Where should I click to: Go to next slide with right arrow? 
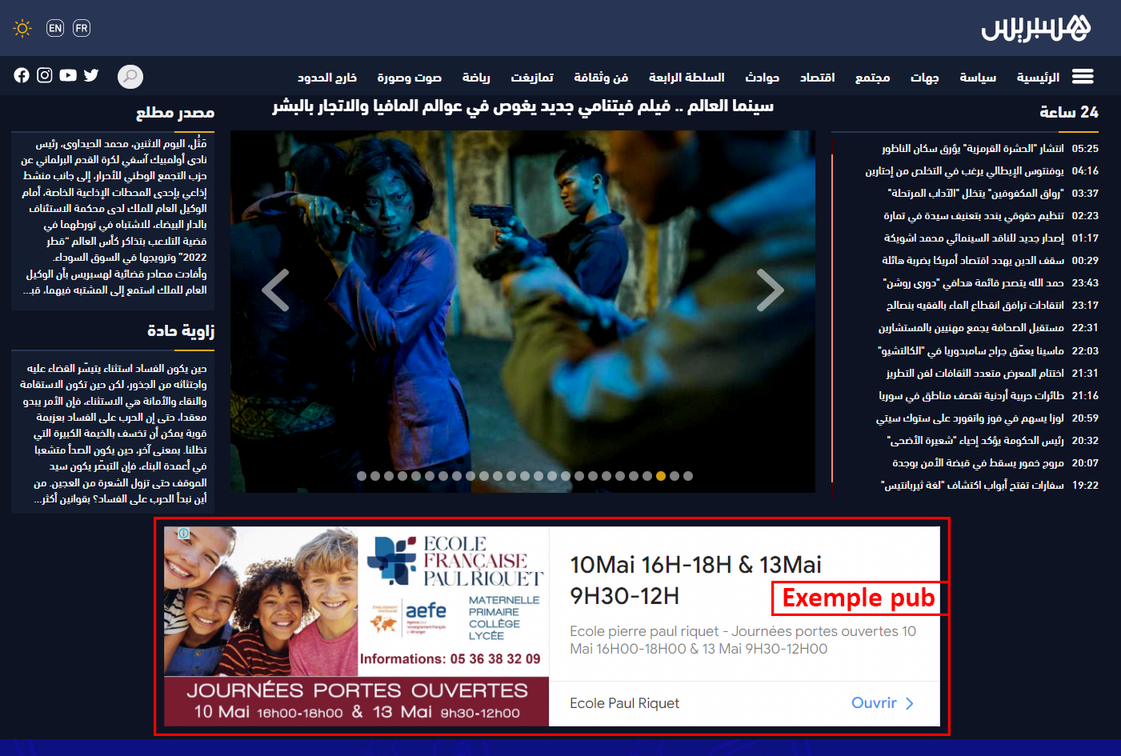coord(769,290)
